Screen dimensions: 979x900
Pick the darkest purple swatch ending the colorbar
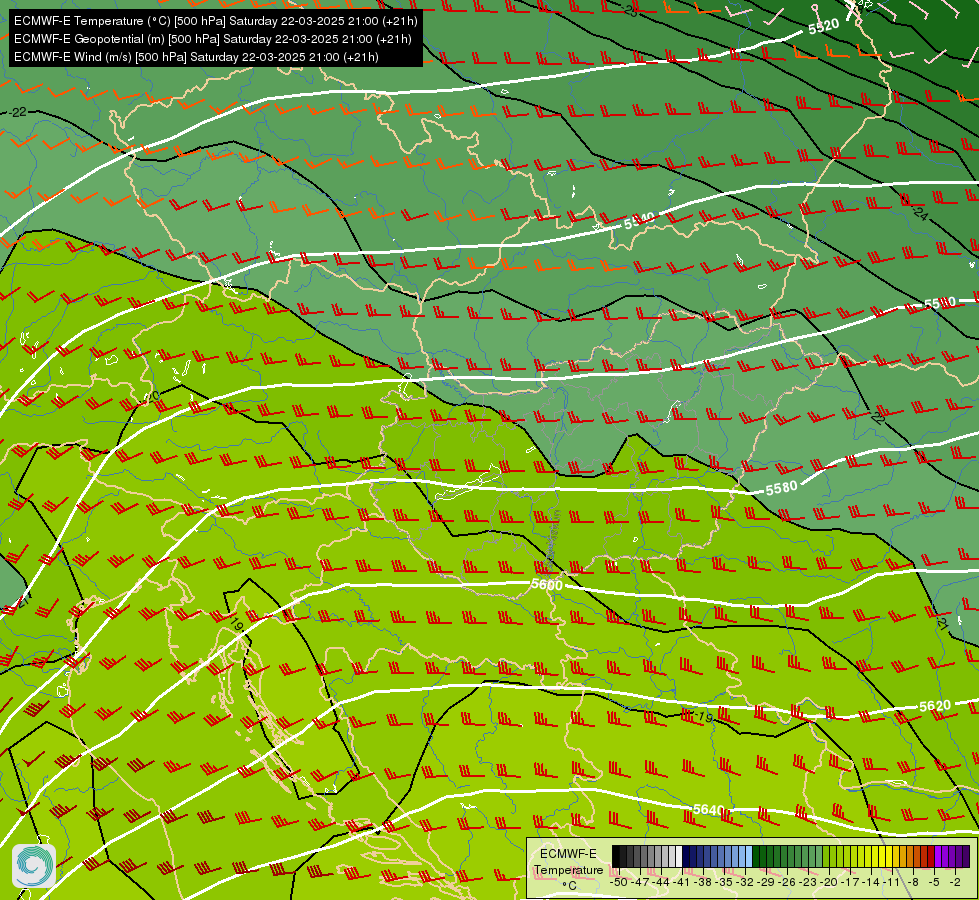pyautogui.click(x=966, y=856)
